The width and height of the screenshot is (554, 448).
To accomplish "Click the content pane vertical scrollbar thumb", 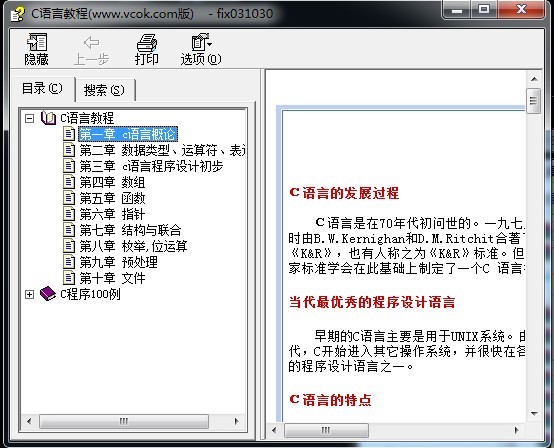I will 534,101.
